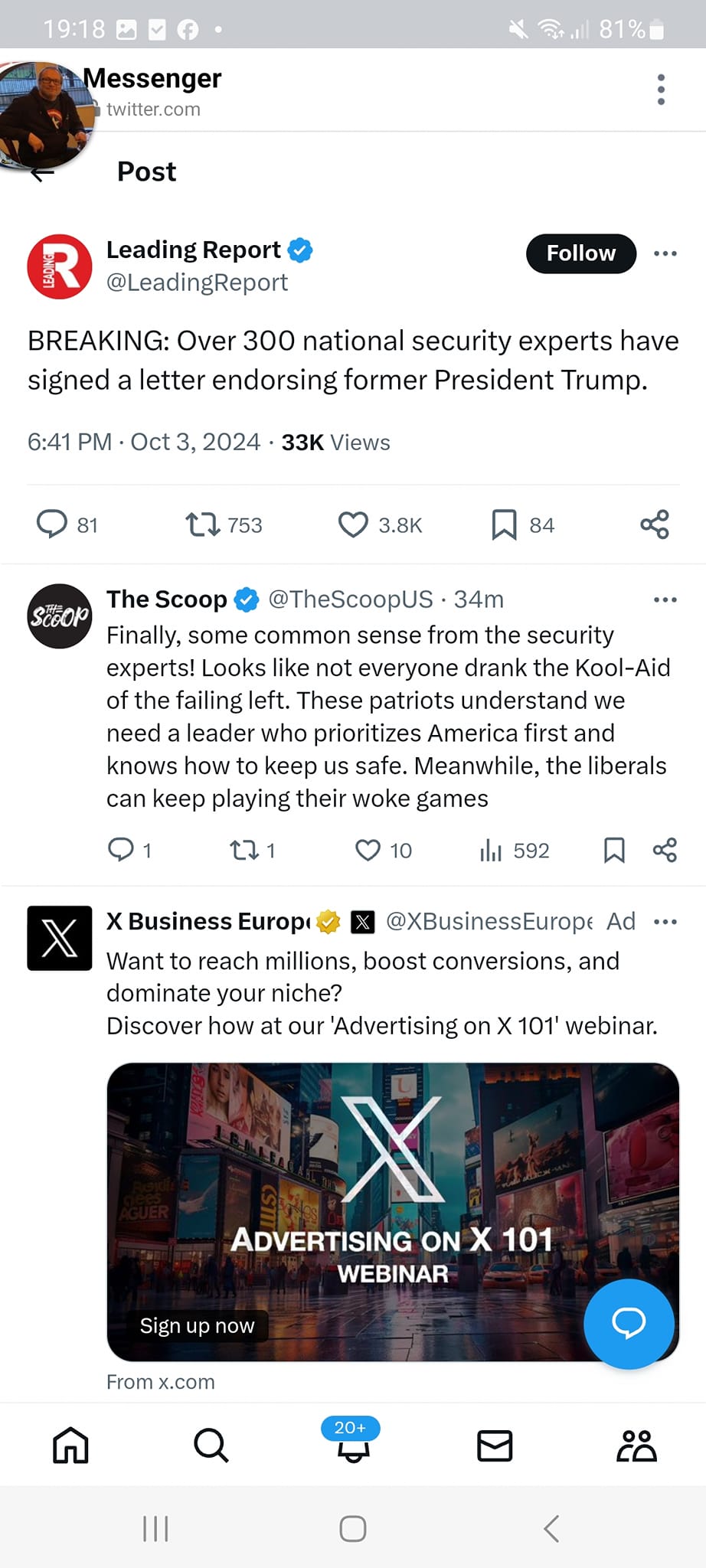Tap the Messenger chat head avatar

(x=44, y=113)
